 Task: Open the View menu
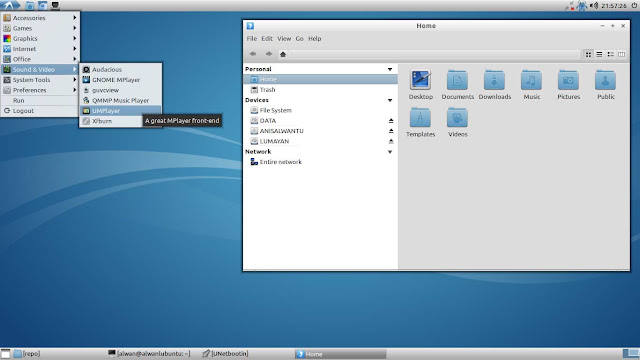(x=284, y=38)
